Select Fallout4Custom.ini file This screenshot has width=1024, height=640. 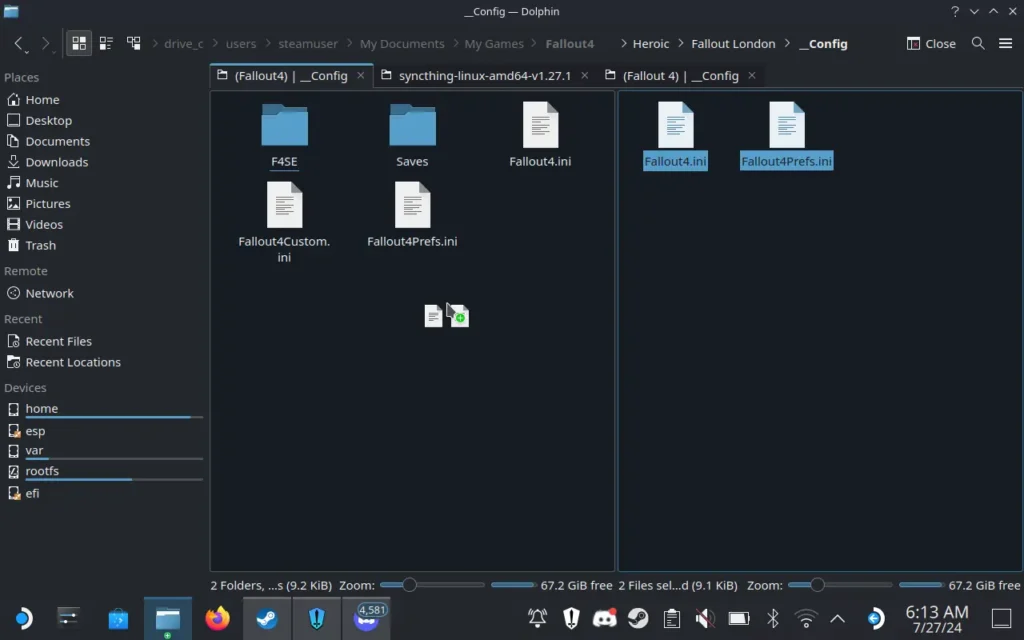point(284,223)
